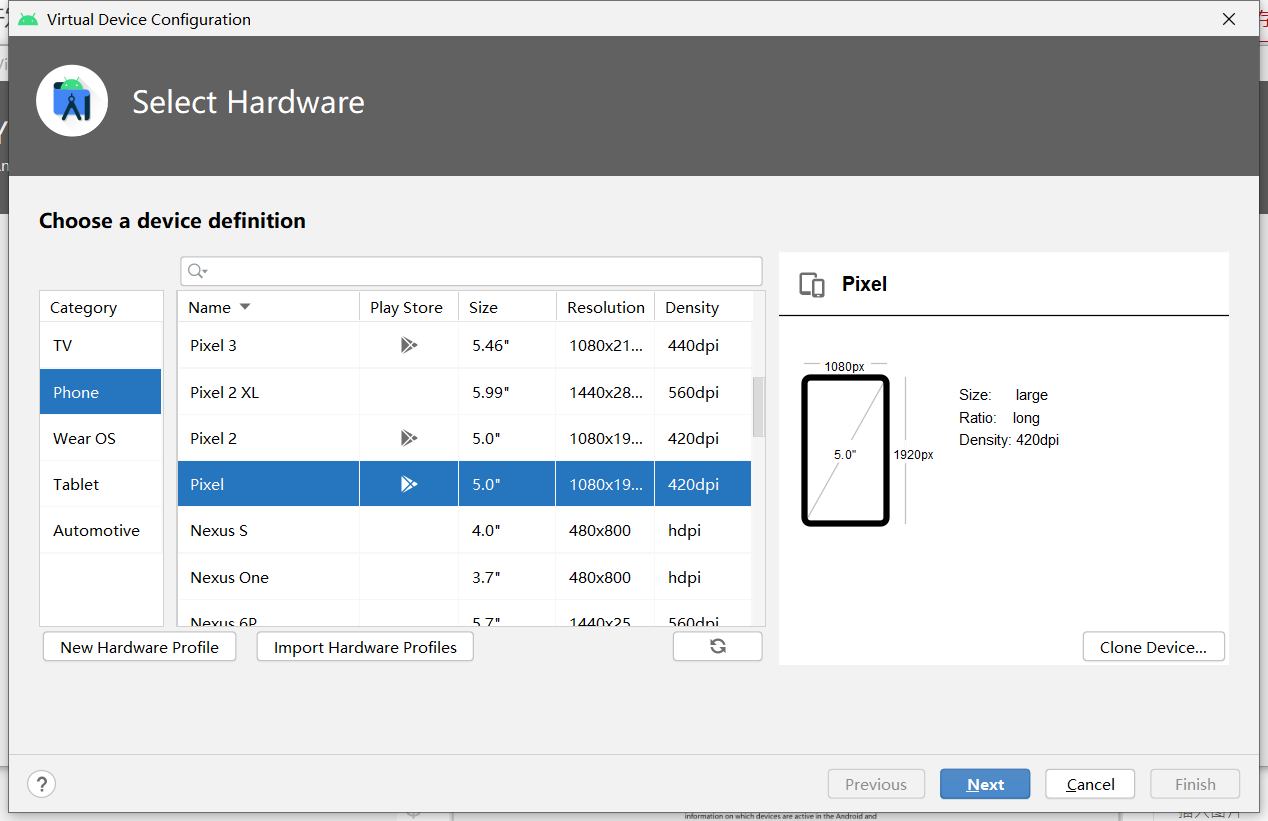1268x821 pixels.
Task: Click the Density: 420dpi text in preview
Action: pos(1009,440)
